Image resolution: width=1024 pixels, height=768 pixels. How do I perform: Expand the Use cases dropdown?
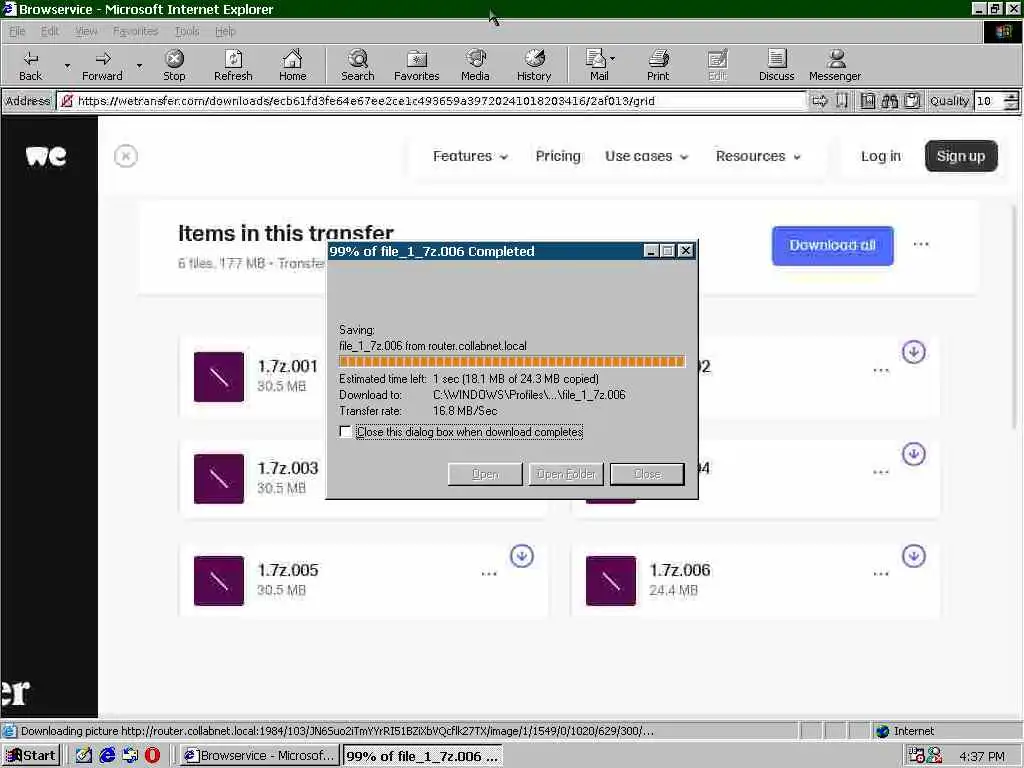point(647,156)
